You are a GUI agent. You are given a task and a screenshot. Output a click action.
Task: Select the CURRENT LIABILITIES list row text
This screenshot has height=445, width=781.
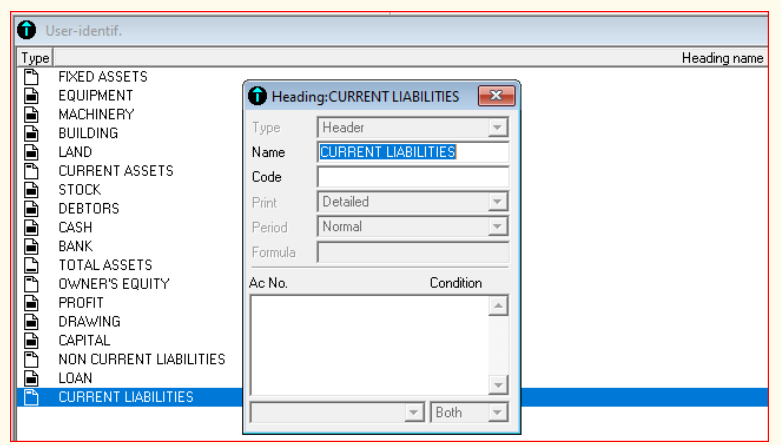[x=126, y=397]
